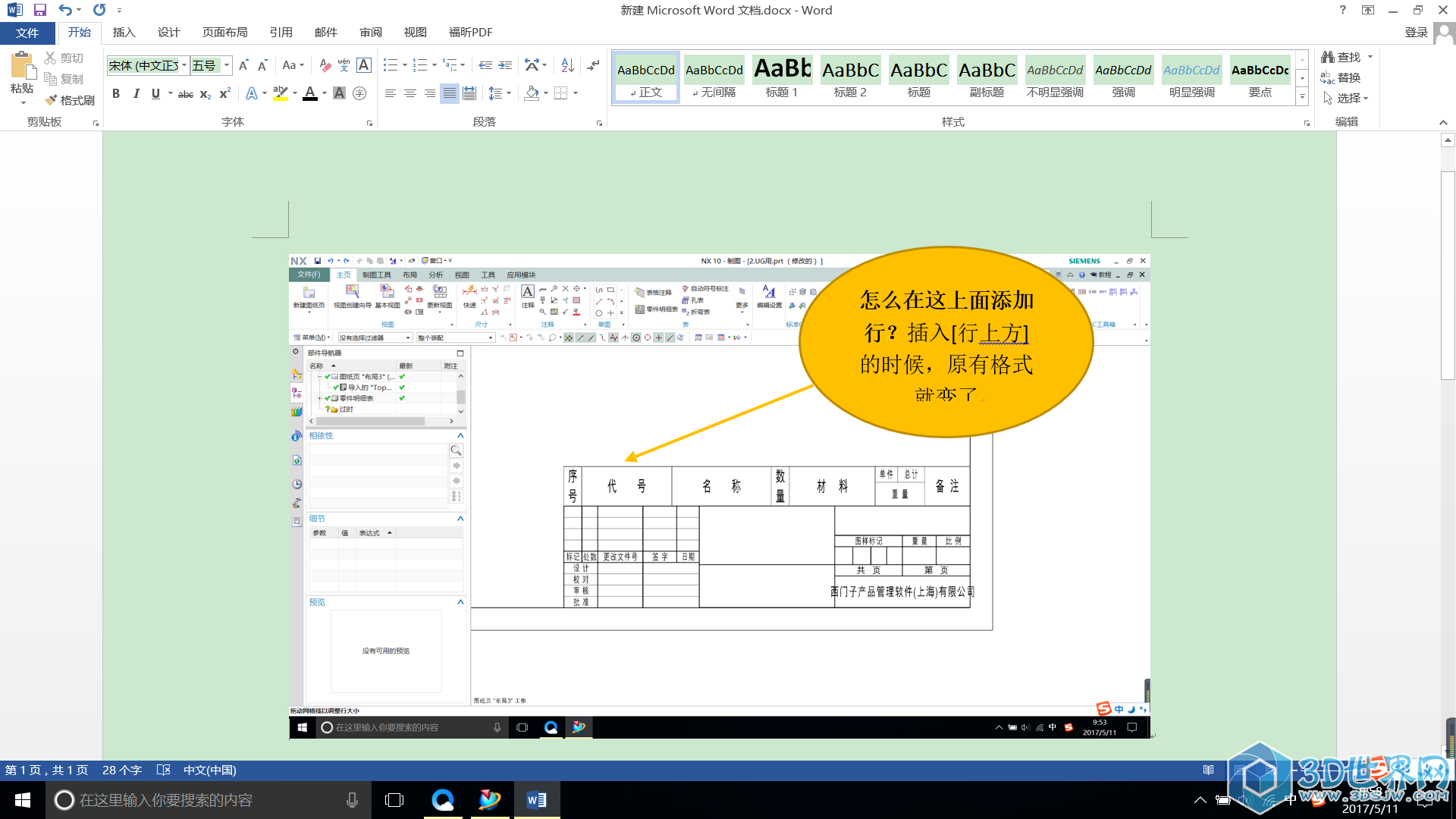Insert an enclosed character with circled-character icon

tap(359, 93)
